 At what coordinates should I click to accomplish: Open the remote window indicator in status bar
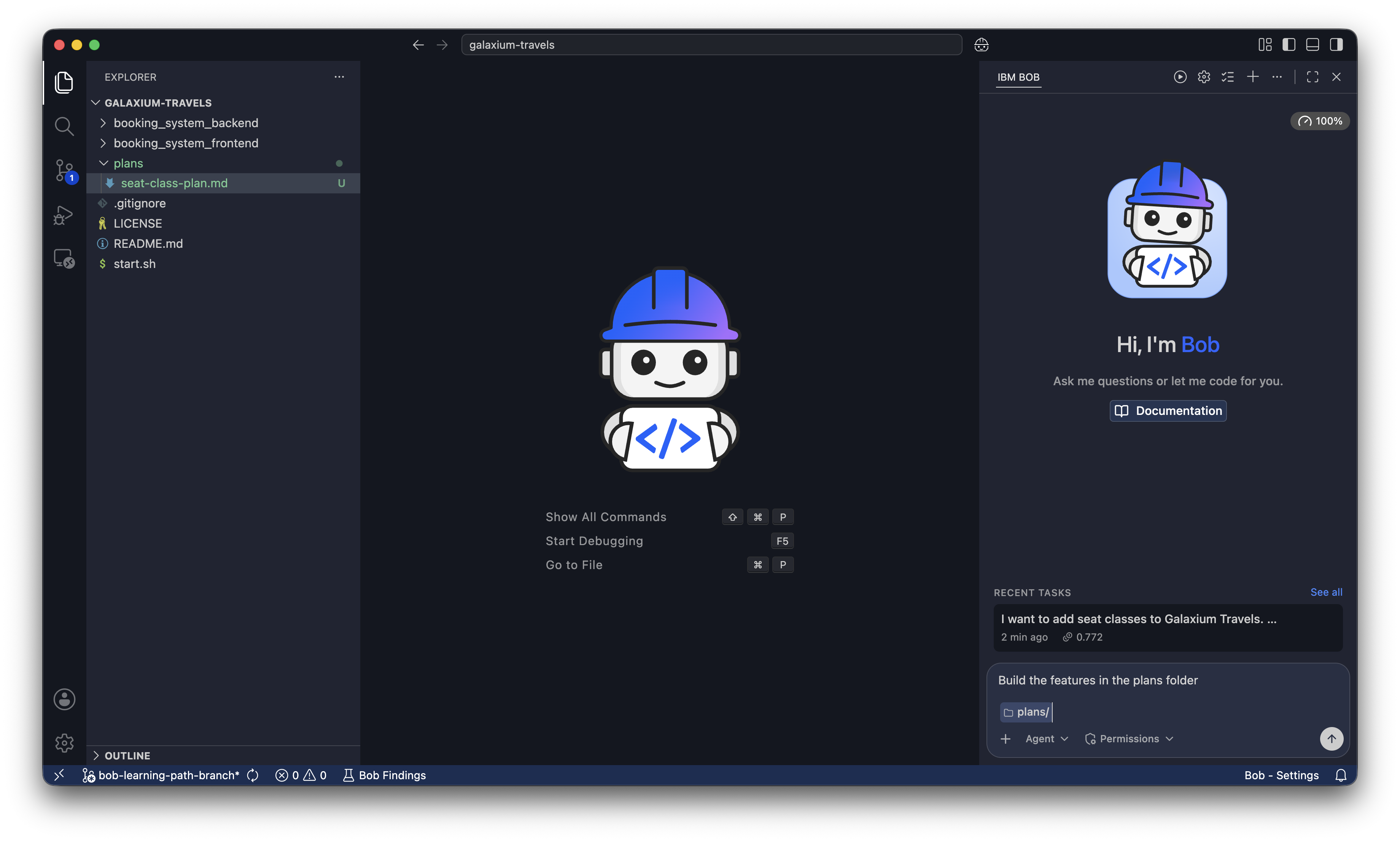click(x=59, y=775)
